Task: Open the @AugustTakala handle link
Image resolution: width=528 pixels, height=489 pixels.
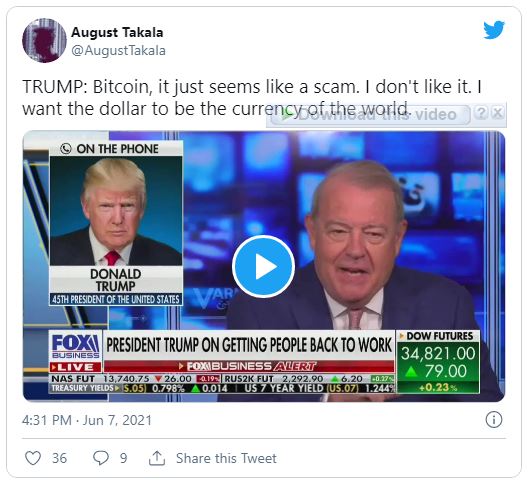Action: click(x=118, y=51)
